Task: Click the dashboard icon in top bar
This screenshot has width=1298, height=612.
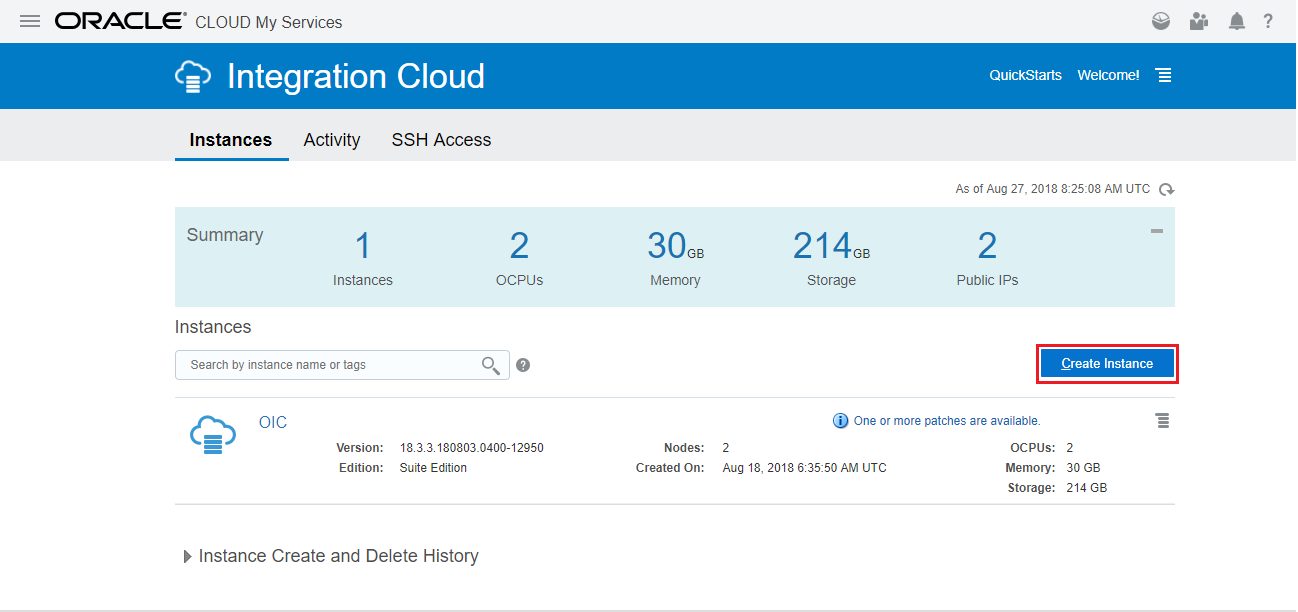Action: click(x=1160, y=21)
